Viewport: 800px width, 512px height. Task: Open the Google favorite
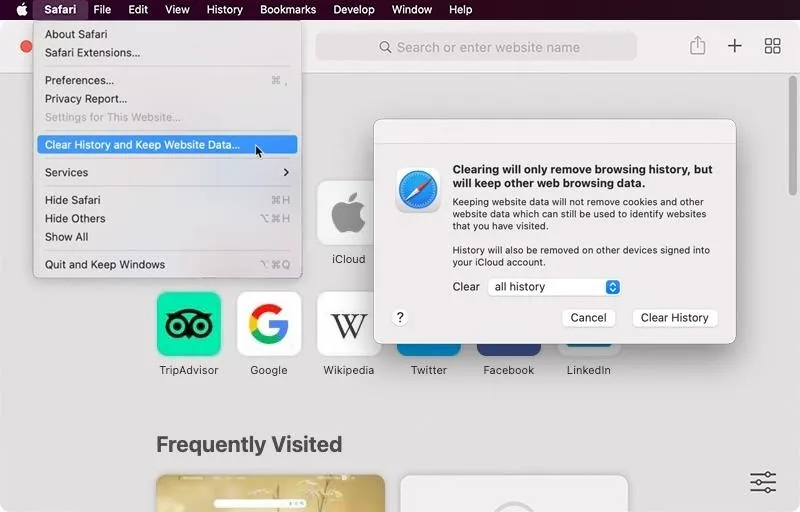point(269,324)
